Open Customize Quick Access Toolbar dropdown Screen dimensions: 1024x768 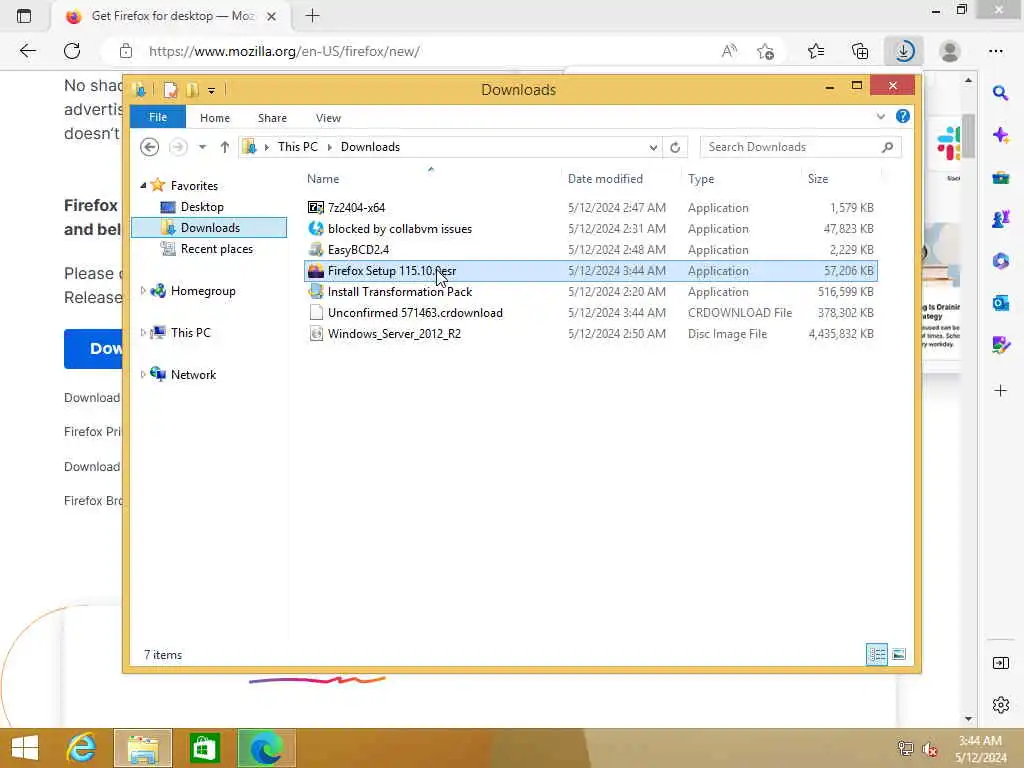coord(212,91)
